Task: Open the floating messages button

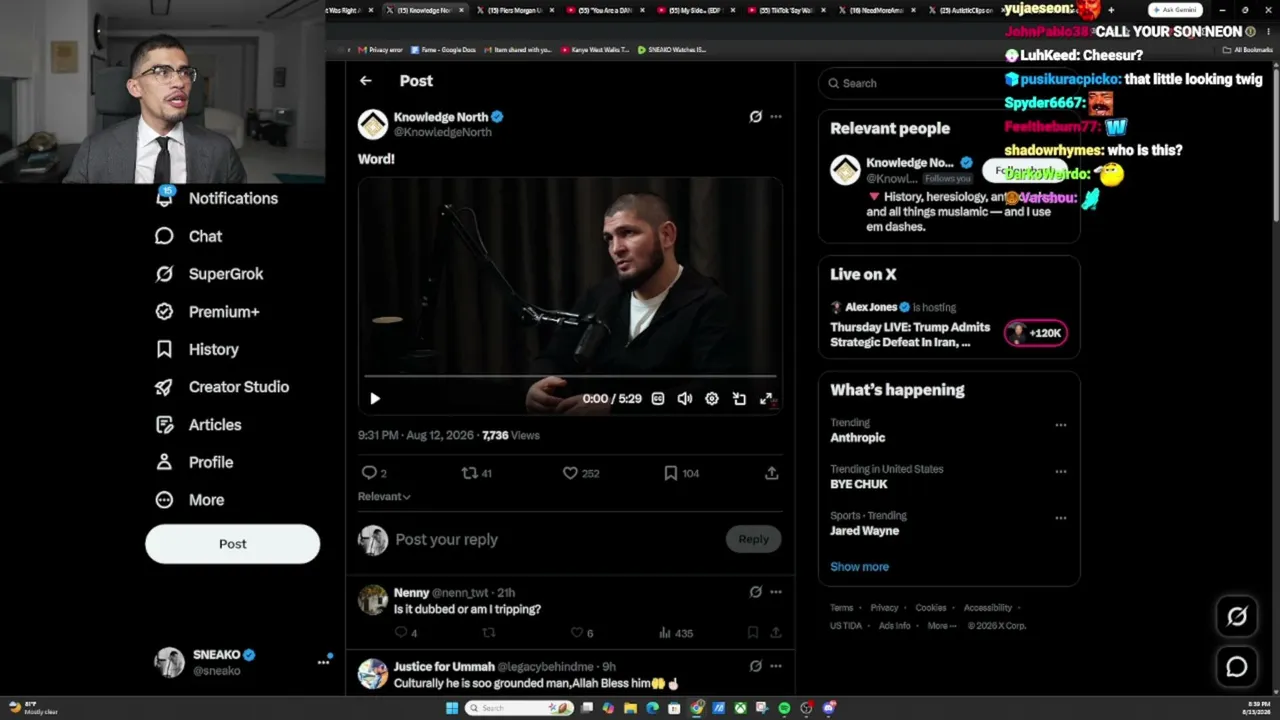Action: tap(1237, 667)
